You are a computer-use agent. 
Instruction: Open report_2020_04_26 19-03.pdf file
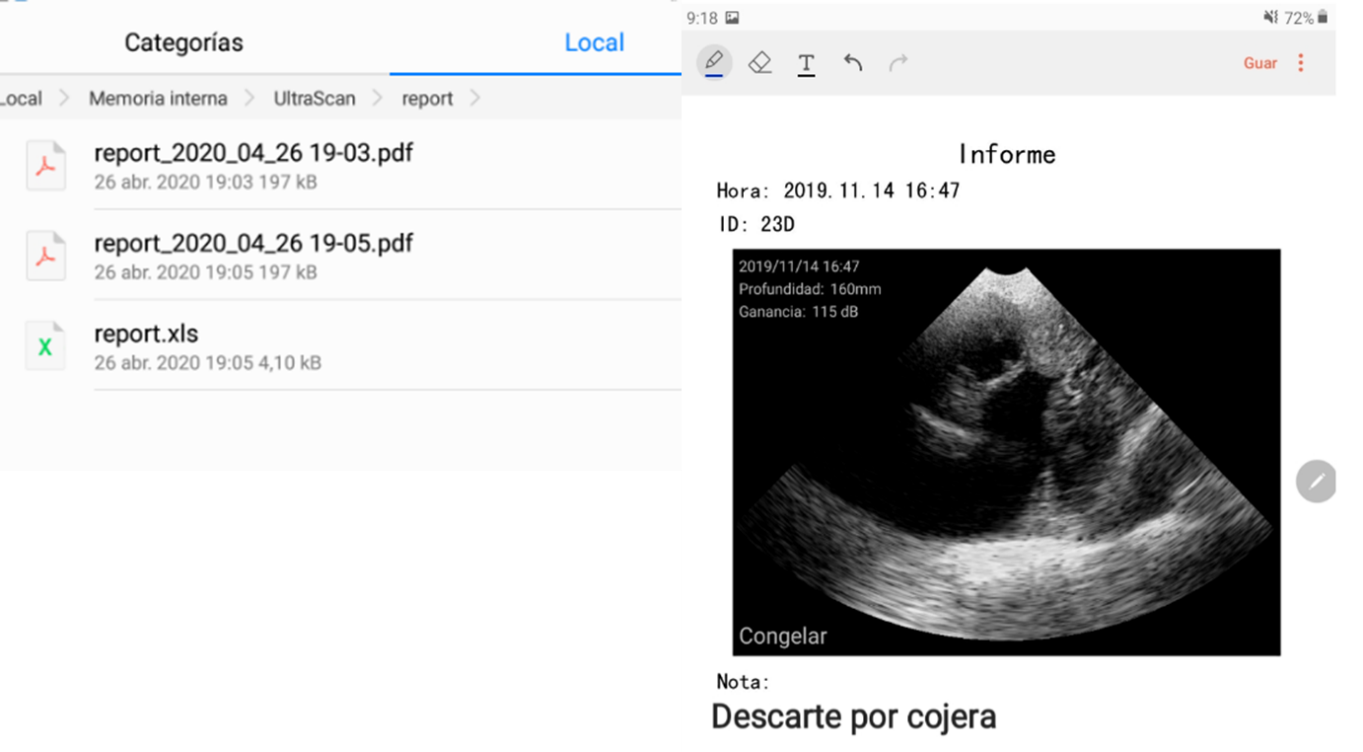click(253, 154)
